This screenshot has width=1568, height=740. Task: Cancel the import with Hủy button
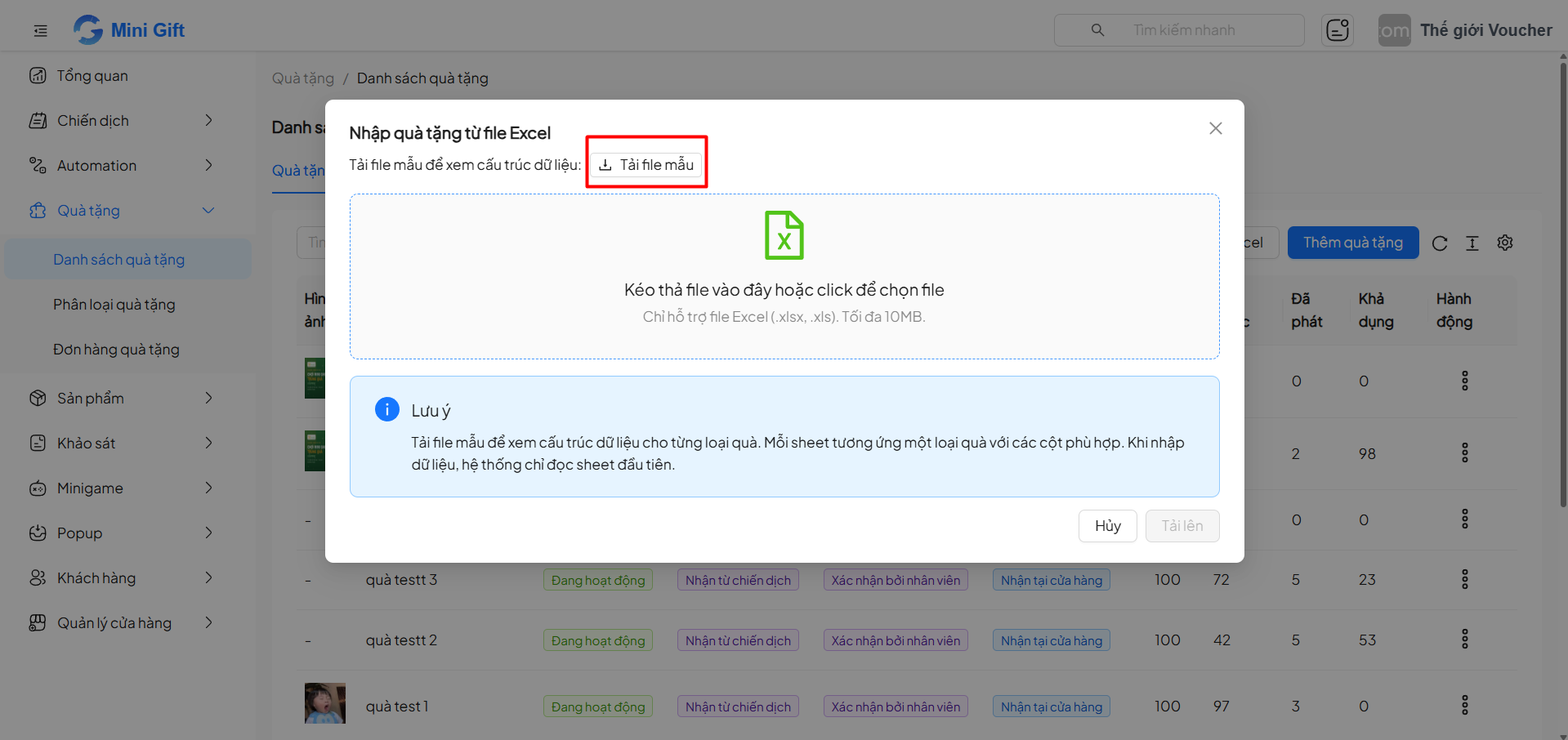[1108, 526]
